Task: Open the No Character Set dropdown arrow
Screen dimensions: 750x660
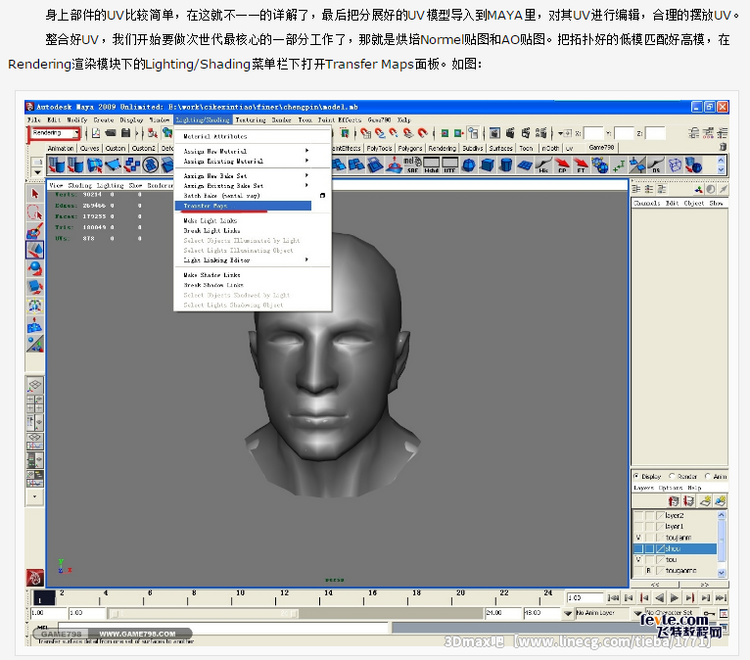Action: click(x=638, y=613)
